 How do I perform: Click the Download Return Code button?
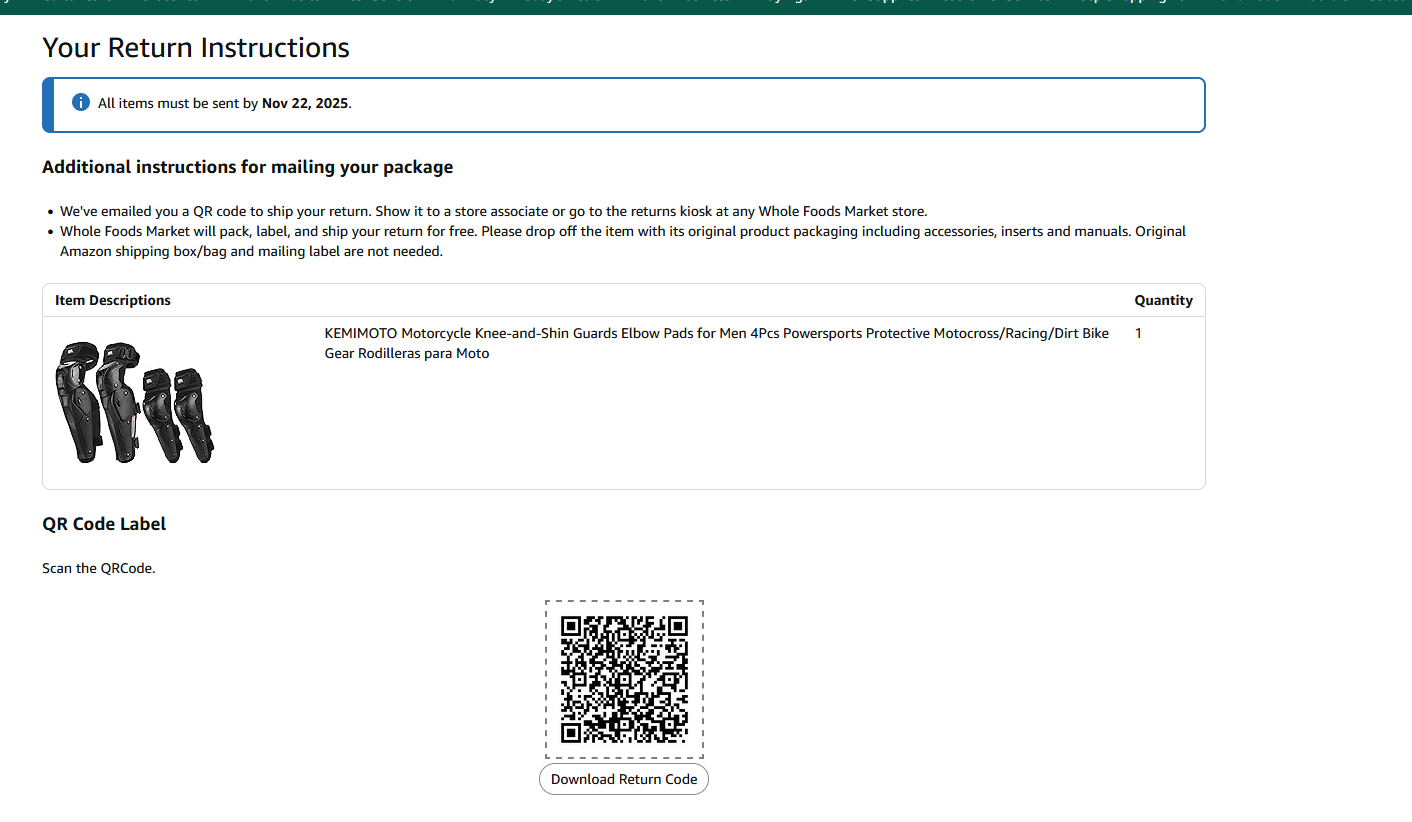coord(624,779)
